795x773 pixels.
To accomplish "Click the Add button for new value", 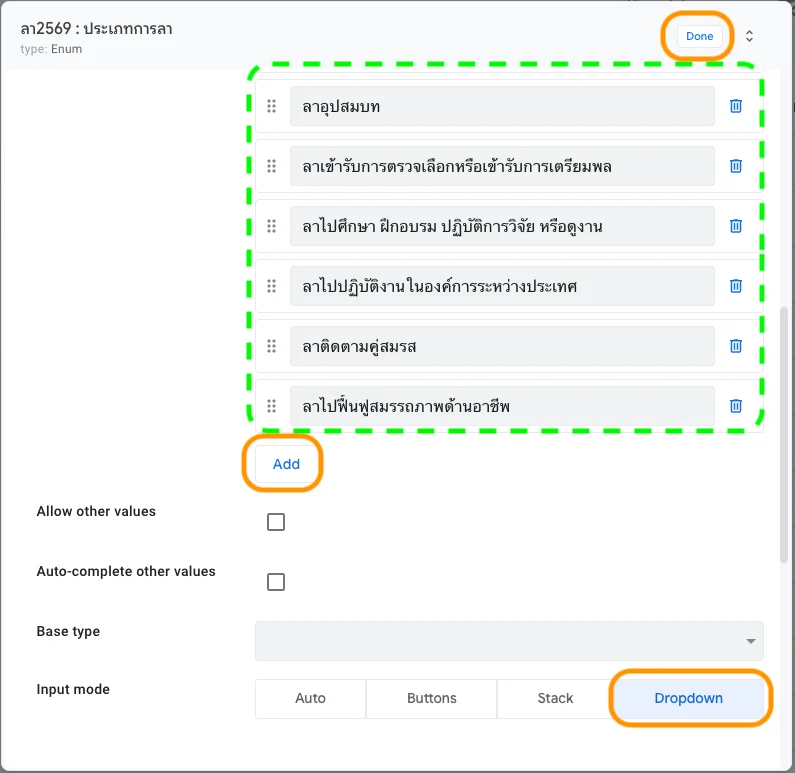I will coord(286,464).
